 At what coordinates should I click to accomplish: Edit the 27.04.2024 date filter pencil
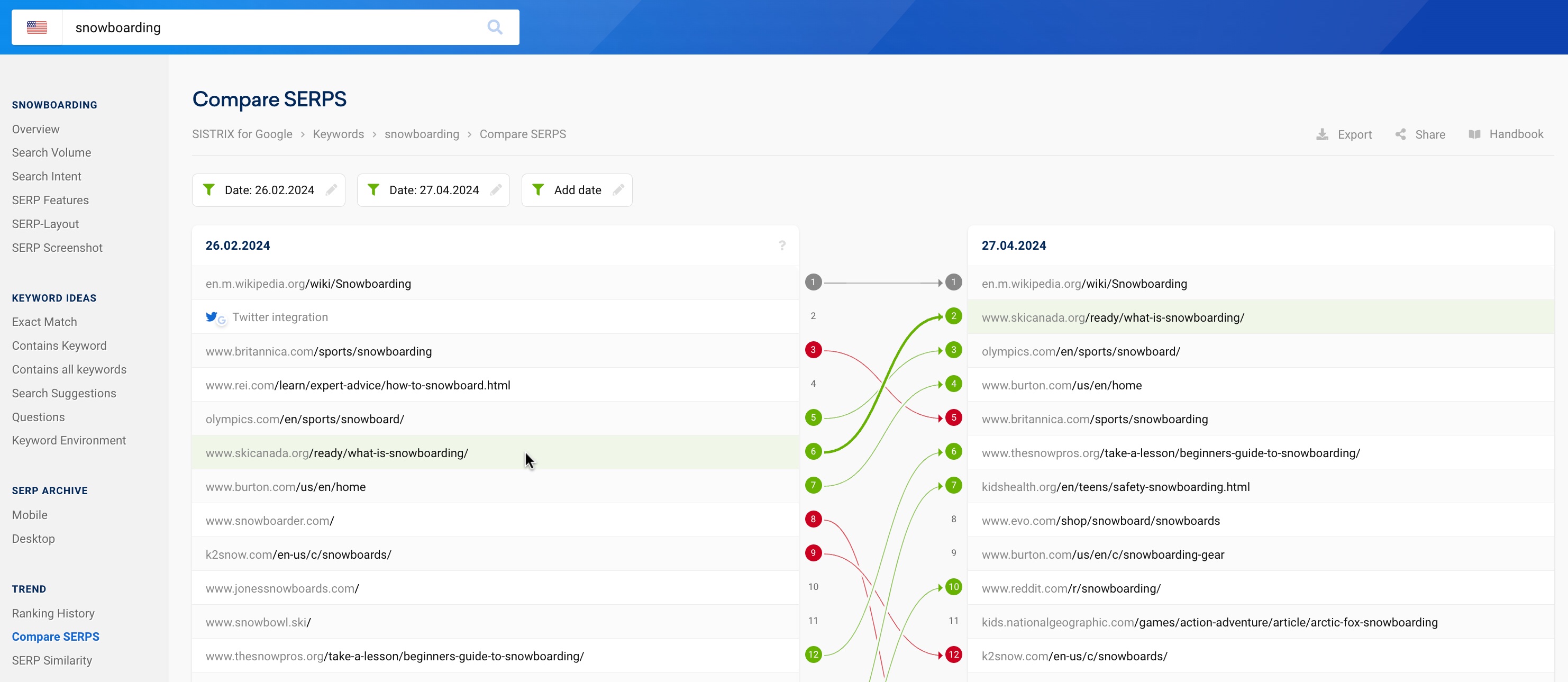496,190
